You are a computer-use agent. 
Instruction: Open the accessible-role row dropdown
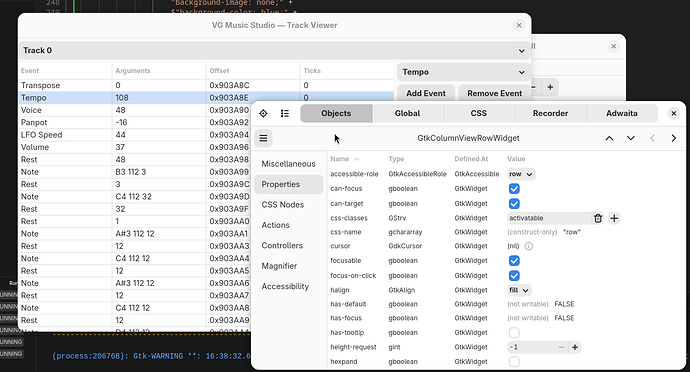(x=521, y=174)
